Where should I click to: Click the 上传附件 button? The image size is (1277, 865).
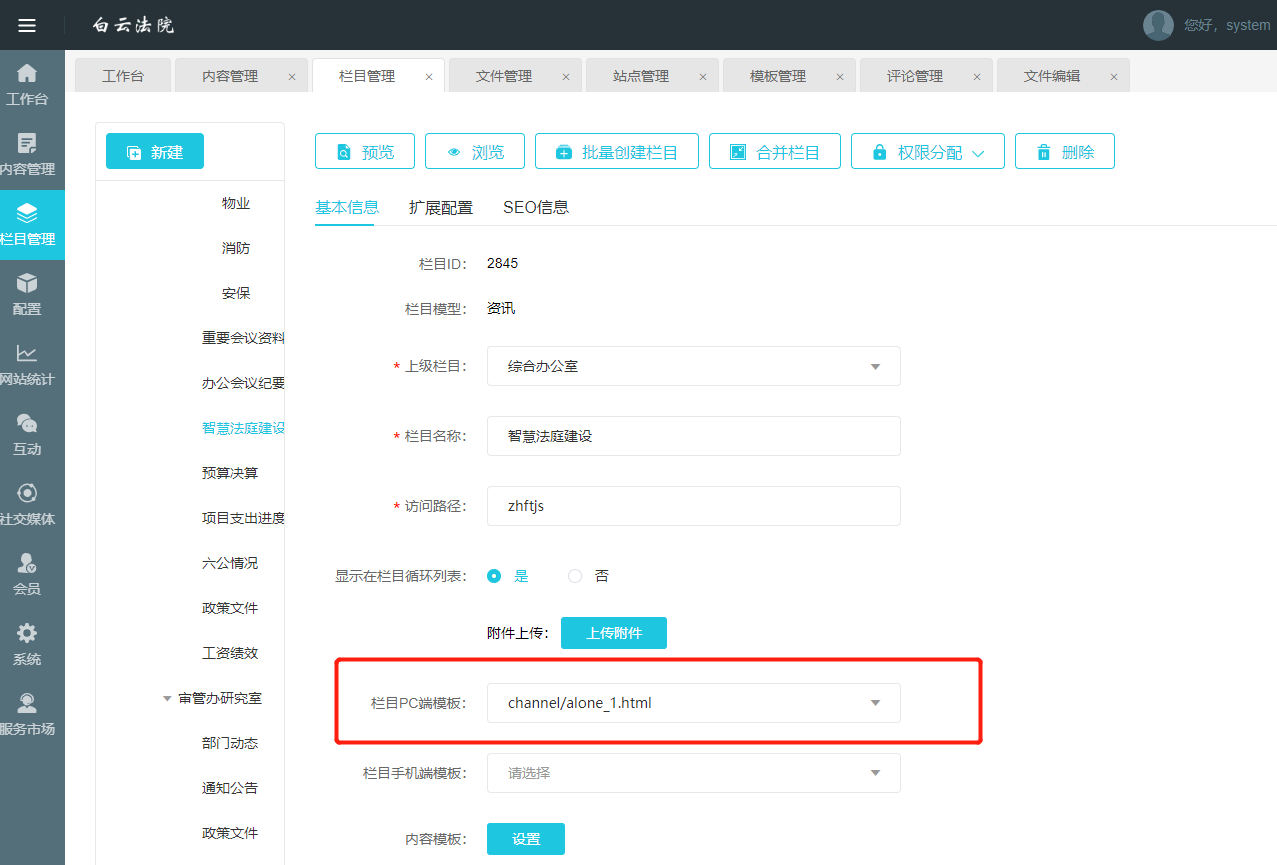point(613,633)
